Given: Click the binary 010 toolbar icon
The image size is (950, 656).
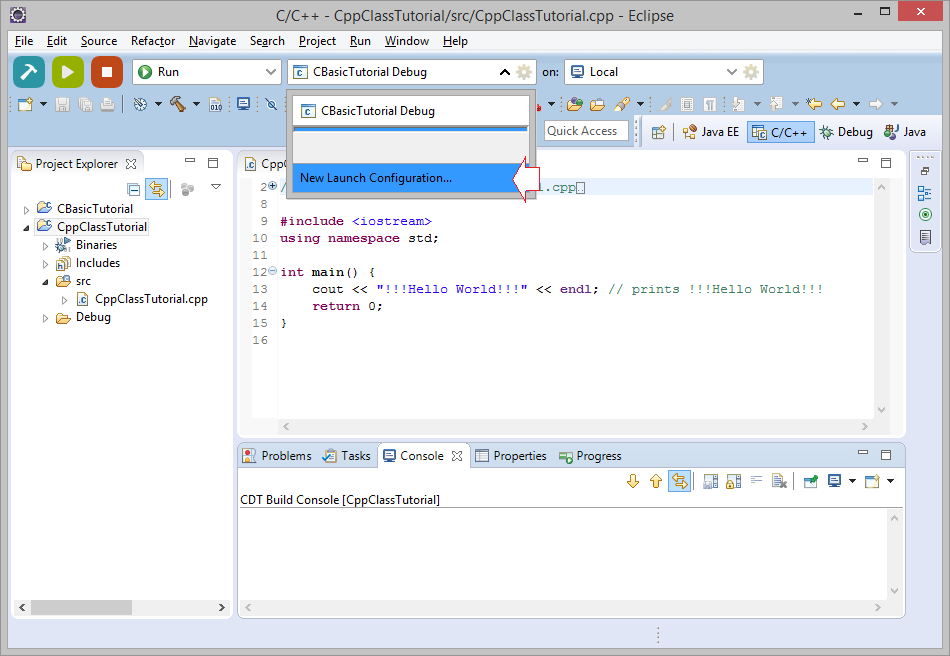Looking at the screenshot, I should pos(216,104).
